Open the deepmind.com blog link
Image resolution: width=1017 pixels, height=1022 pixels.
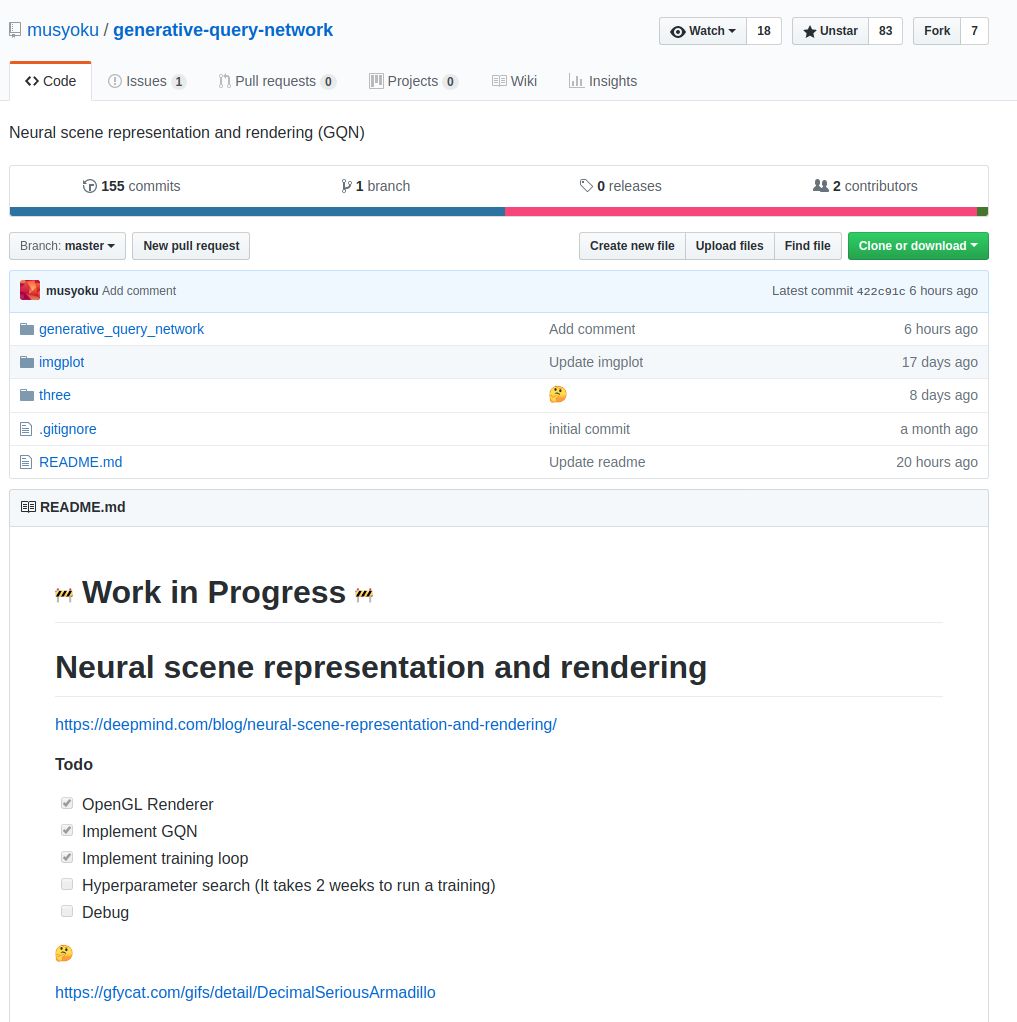[305, 724]
